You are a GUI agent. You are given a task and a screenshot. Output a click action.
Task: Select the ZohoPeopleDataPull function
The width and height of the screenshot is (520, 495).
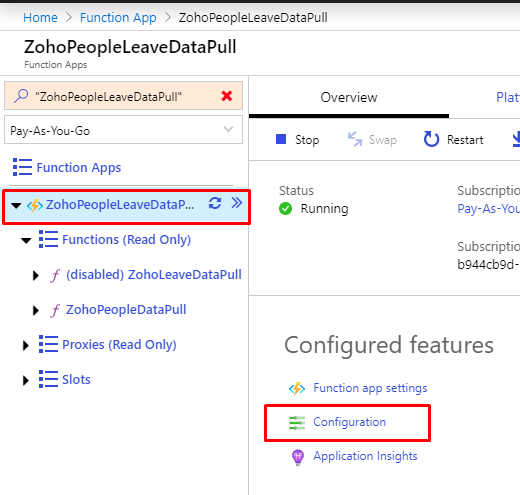[126, 310]
